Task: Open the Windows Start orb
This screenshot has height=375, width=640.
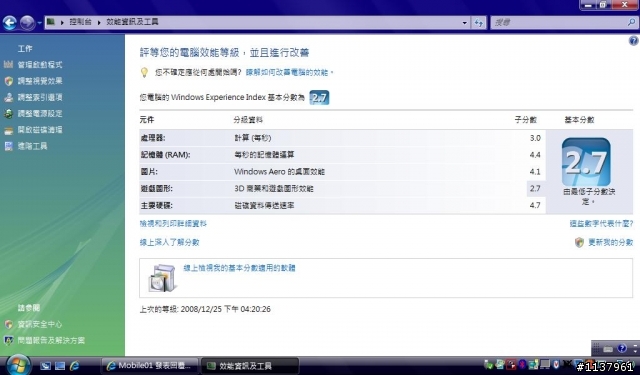Action: click(17, 365)
